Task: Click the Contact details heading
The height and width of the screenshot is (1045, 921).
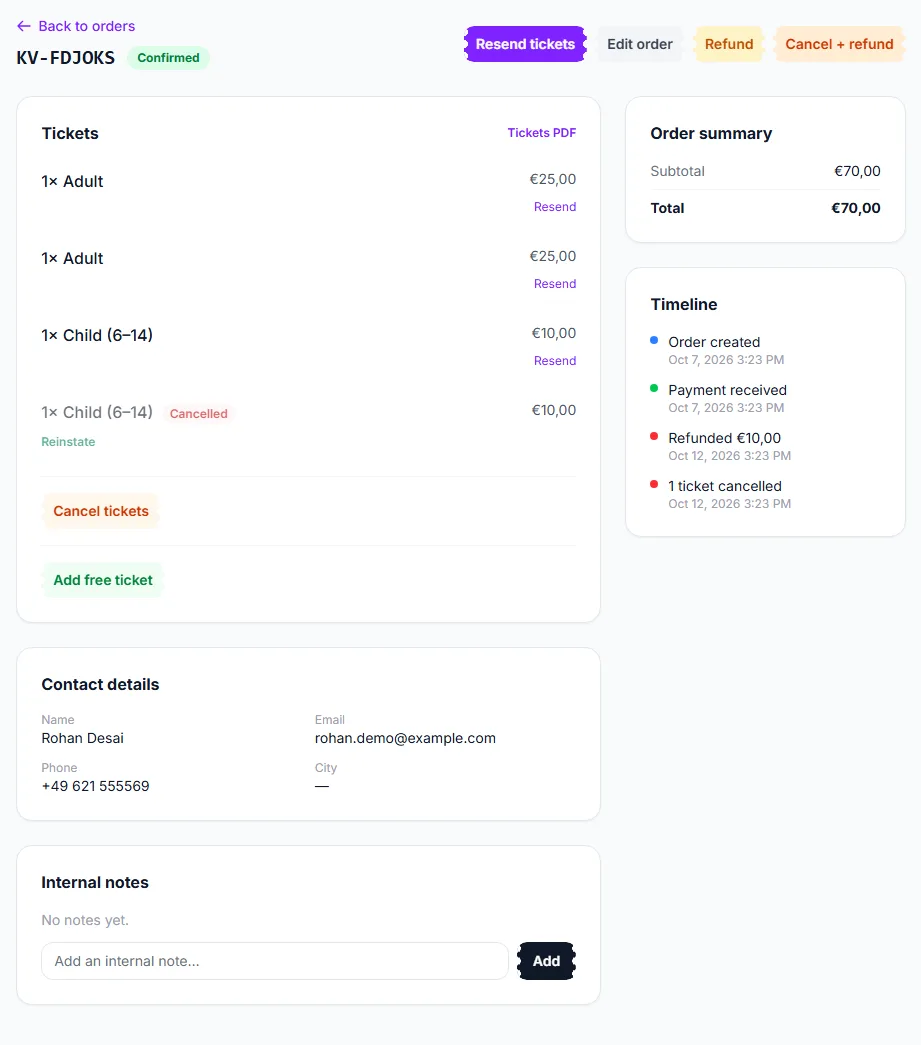Action: click(100, 684)
